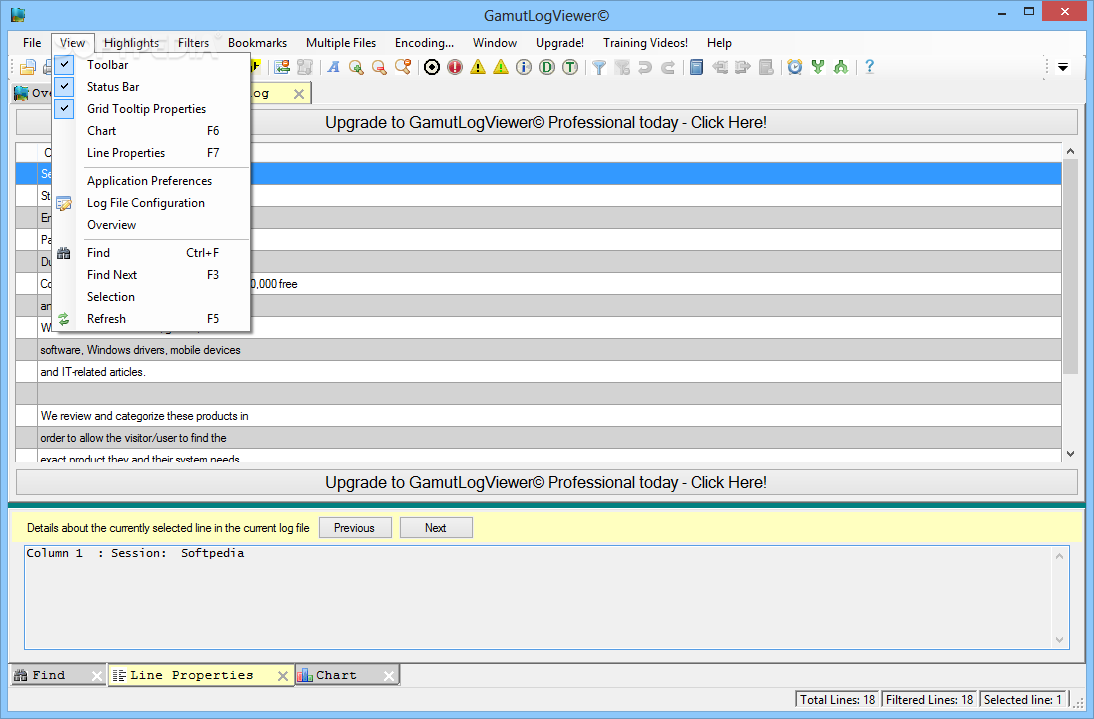1094x719 pixels.
Task: Click the redo arrow toolbar icon
Action: [668, 67]
